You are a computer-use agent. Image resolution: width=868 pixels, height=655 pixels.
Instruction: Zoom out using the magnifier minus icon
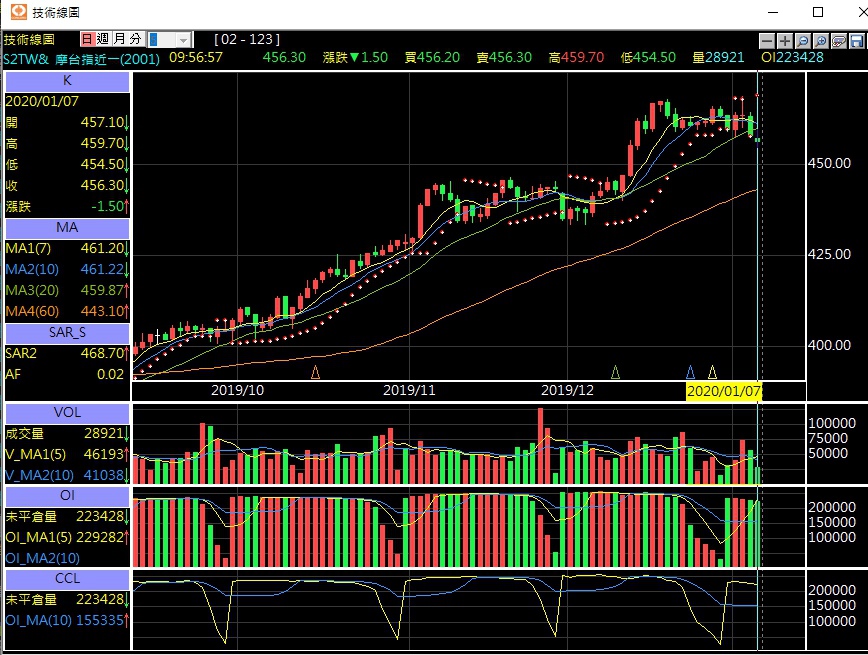[803, 41]
